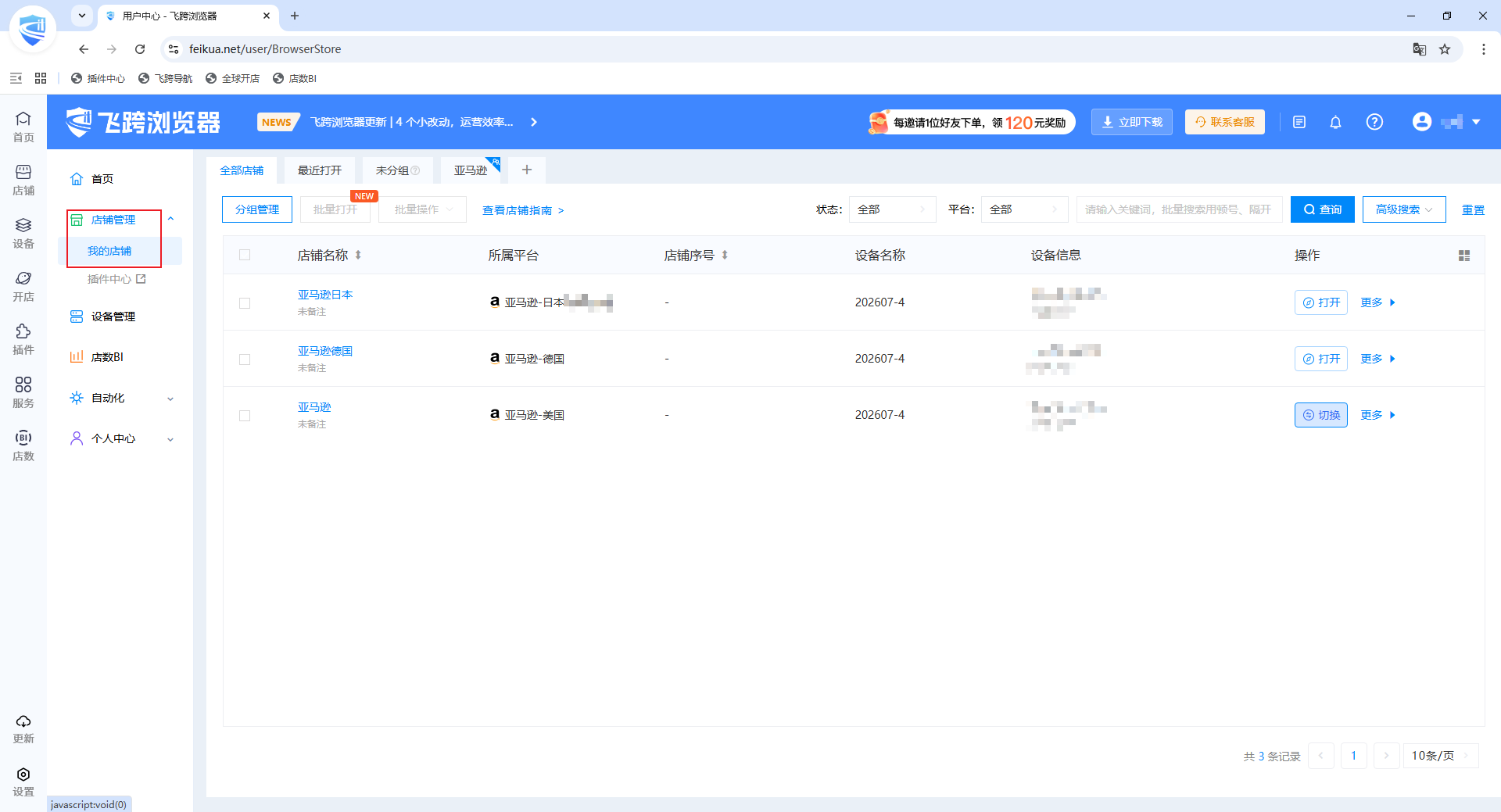Check the 亚马逊日本 row checkbox
1501x812 pixels.
(x=245, y=303)
